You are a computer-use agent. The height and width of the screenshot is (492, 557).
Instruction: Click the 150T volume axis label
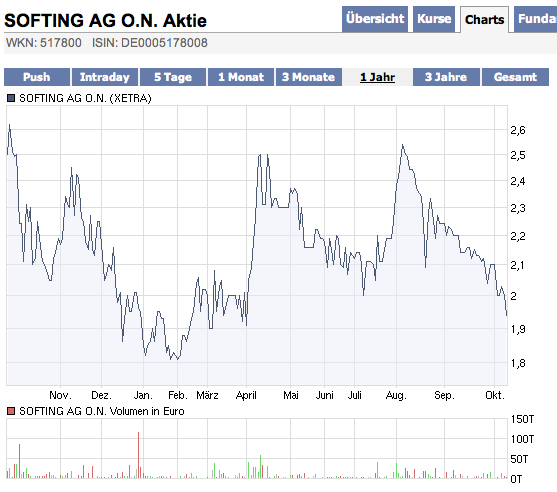[522, 420]
